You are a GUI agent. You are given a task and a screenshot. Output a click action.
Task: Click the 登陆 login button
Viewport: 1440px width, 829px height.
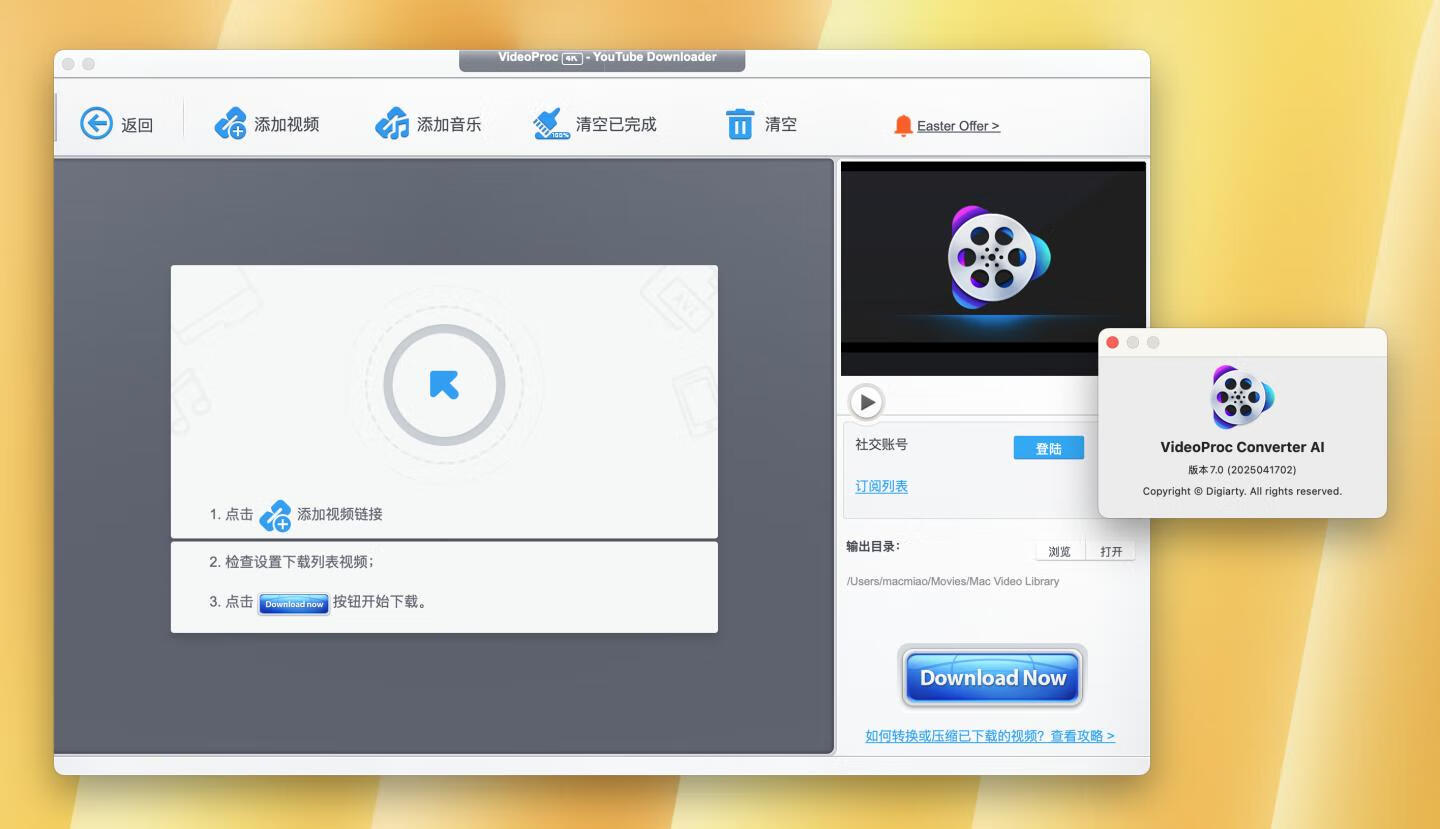[x=1048, y=448]
